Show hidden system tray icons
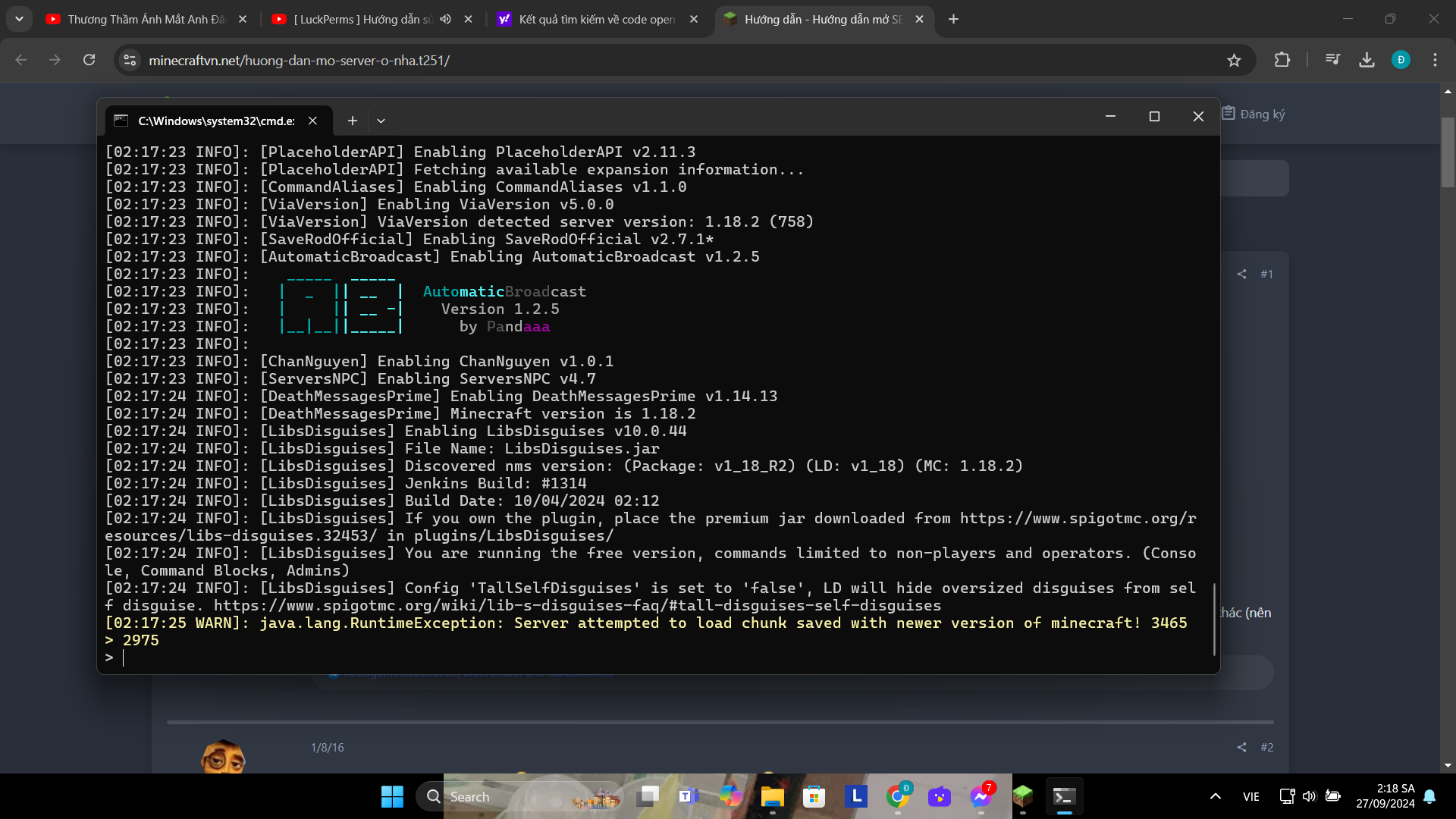 tap(1215, 796)
